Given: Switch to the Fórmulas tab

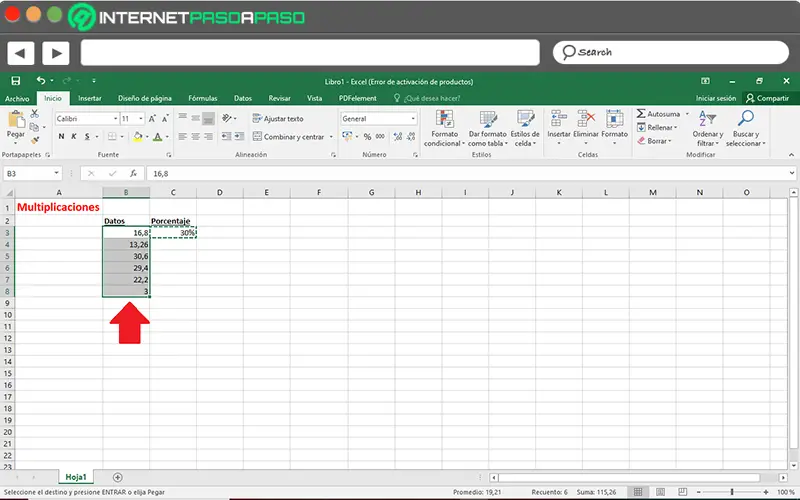Looking at the screenshot, I should point(203,98).
